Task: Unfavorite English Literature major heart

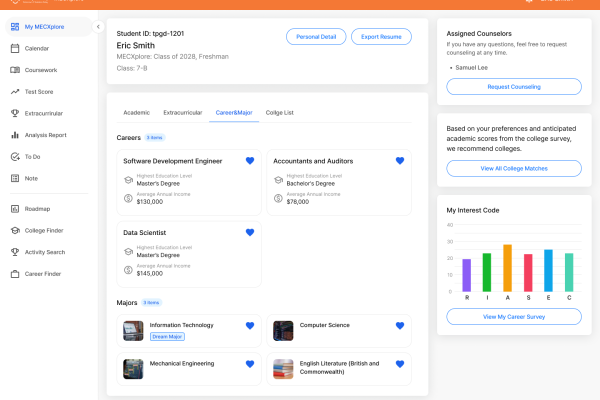Action: tap(400, 364)
